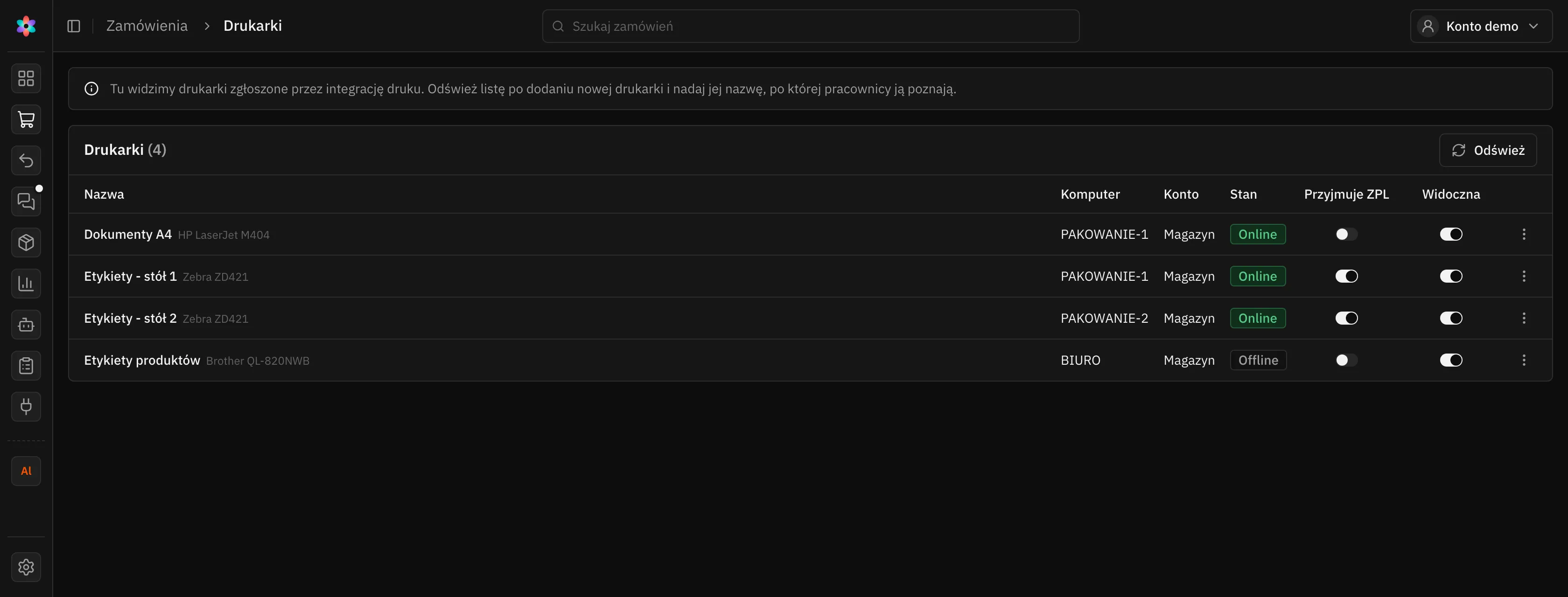This screenshot has width=1568, height=597.
Task: Click the Nazwa column header
Action: (104, 194)
